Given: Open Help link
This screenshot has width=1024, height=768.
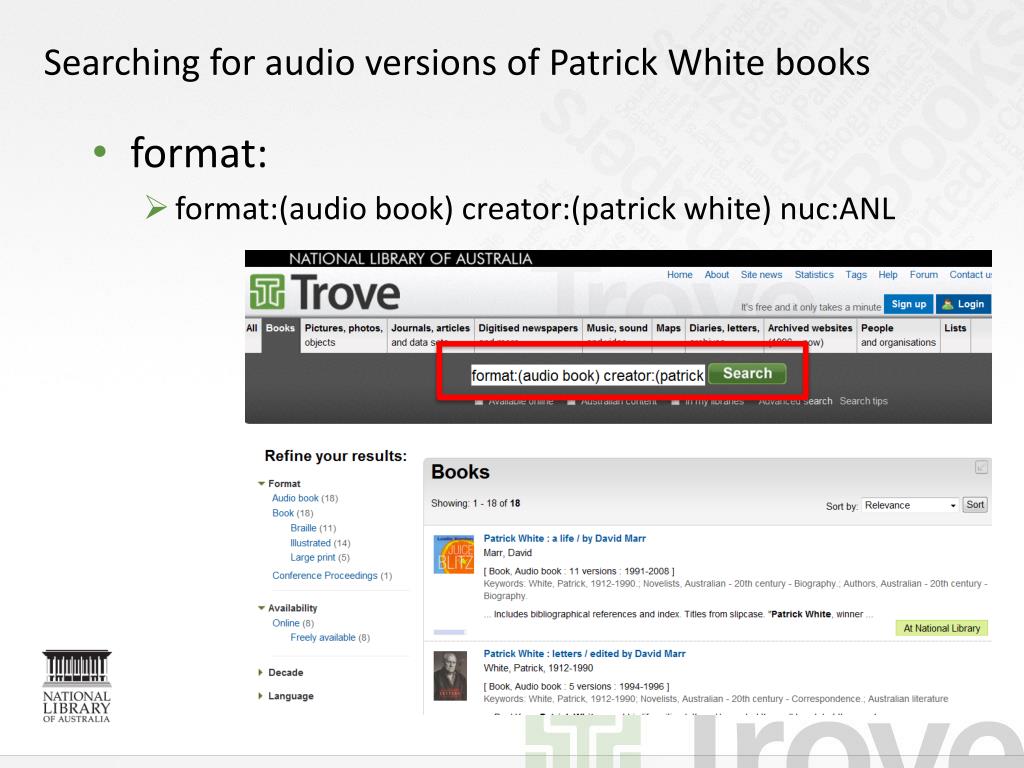Looking at the screenshot, I should click(888, 275).
